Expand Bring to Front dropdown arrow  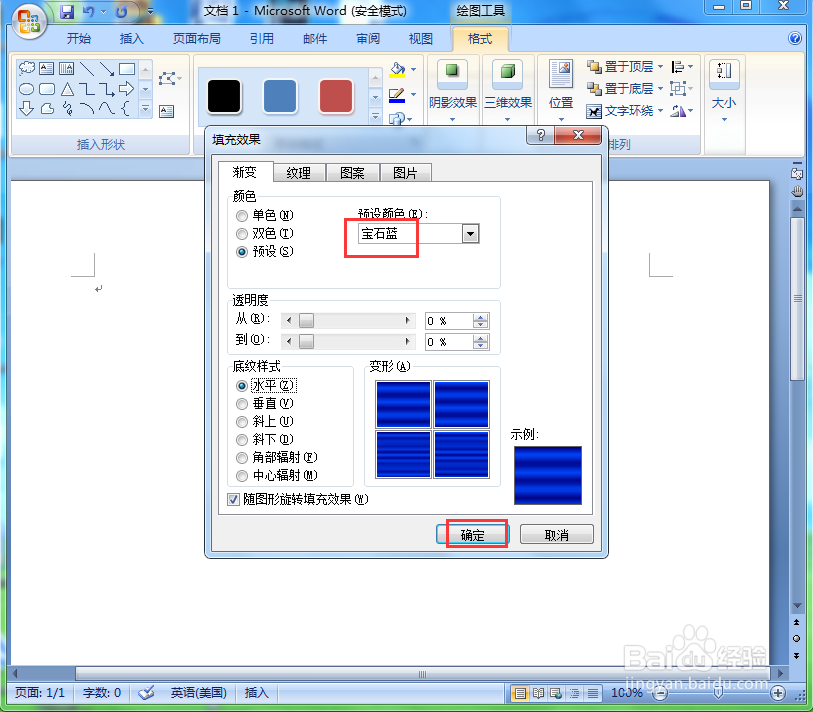[x=661, y=66]
